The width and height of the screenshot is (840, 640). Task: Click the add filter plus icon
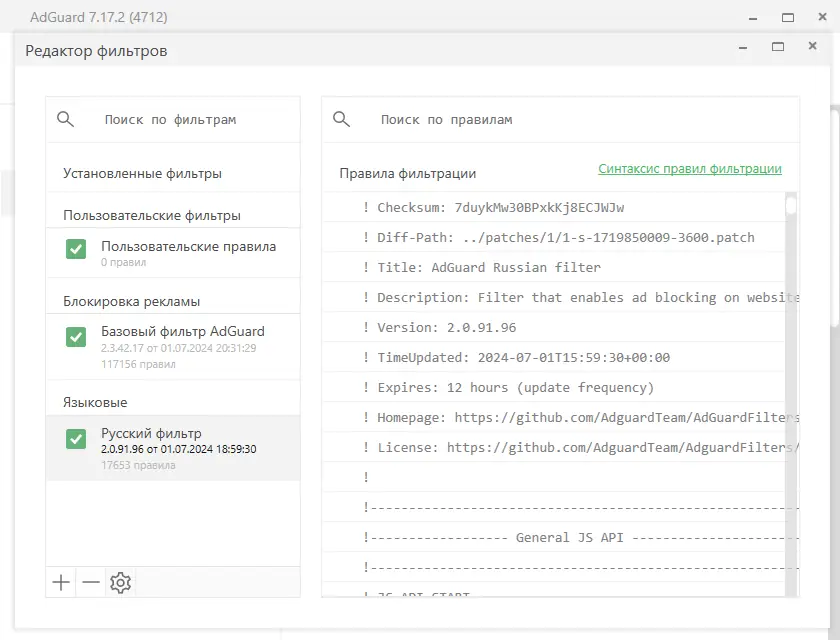point(61,583)
